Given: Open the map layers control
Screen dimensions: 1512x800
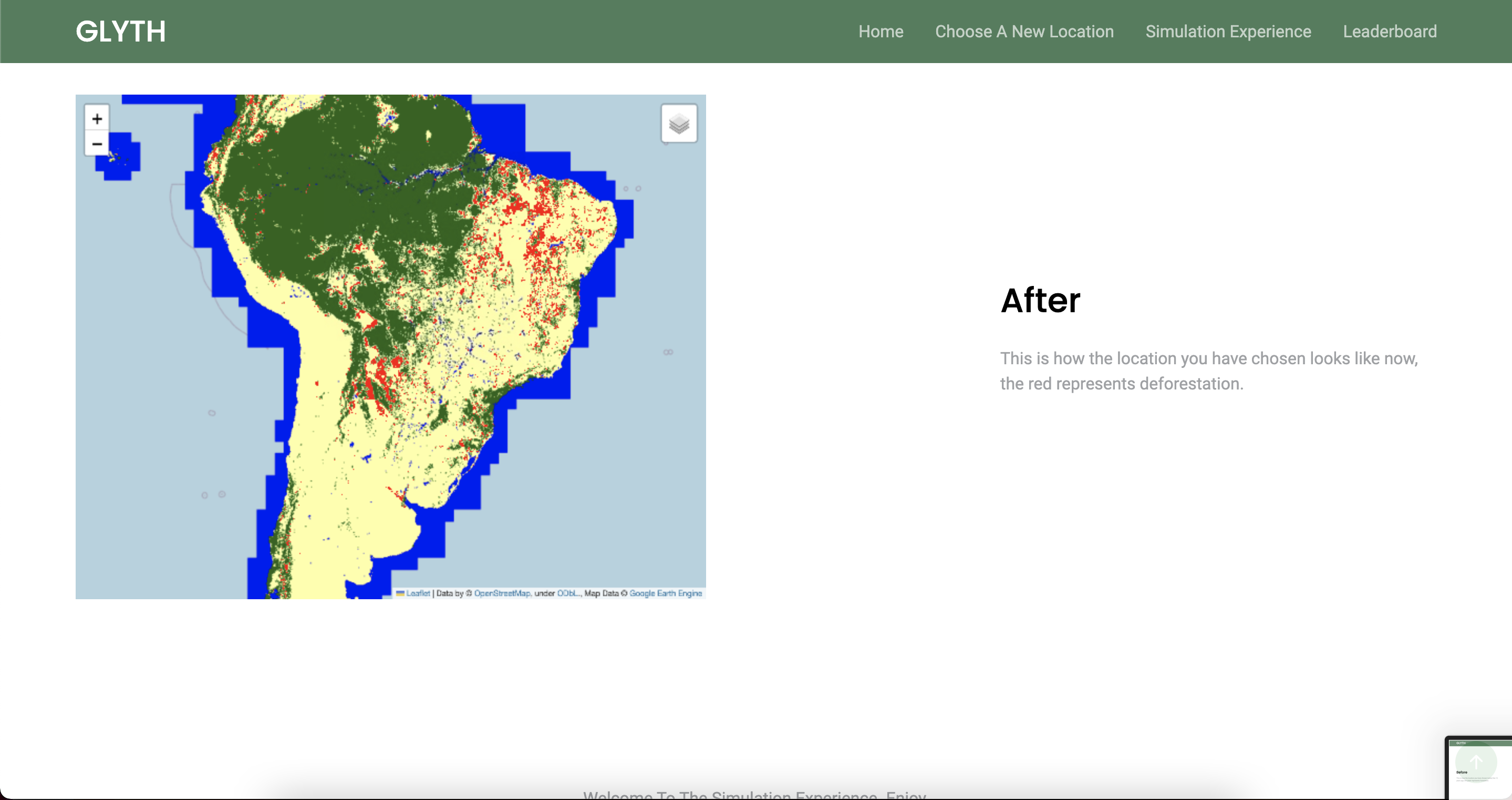Looking at the screenshot, I should 679,124.
